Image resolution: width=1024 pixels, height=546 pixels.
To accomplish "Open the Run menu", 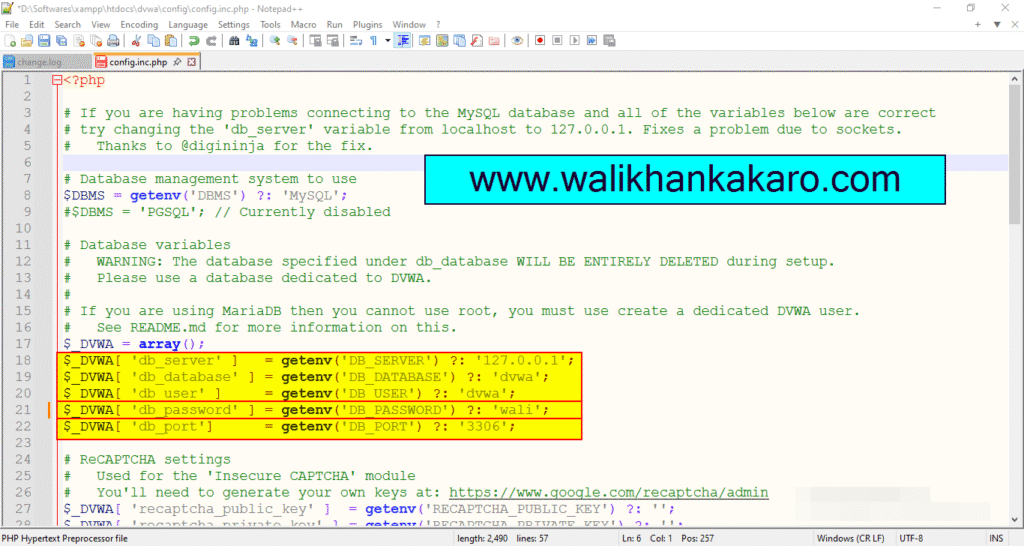I will coord(334,24).
